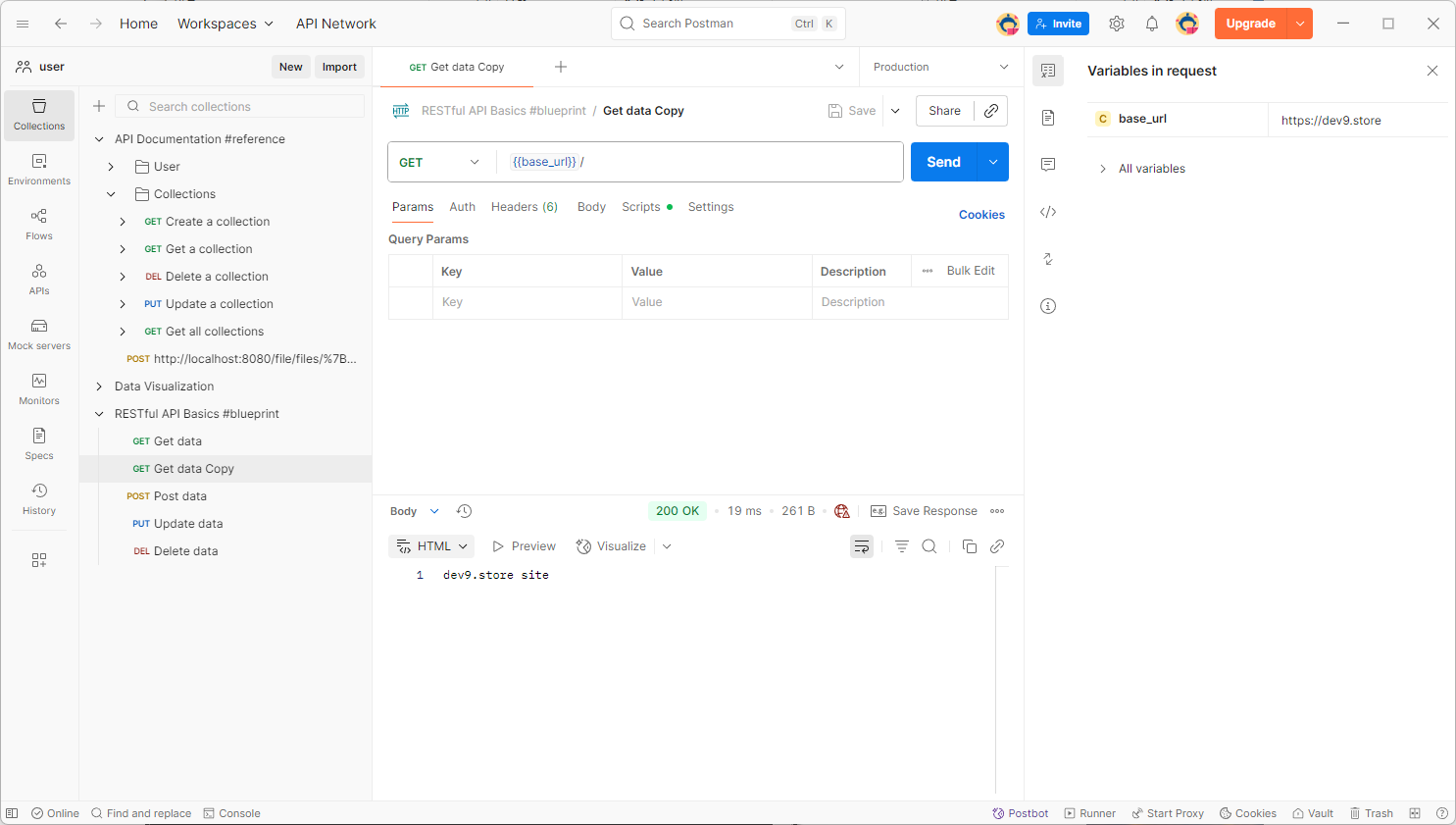Open the Cookies link
The width and height of the screenshot is (1456, 825).
981,215
